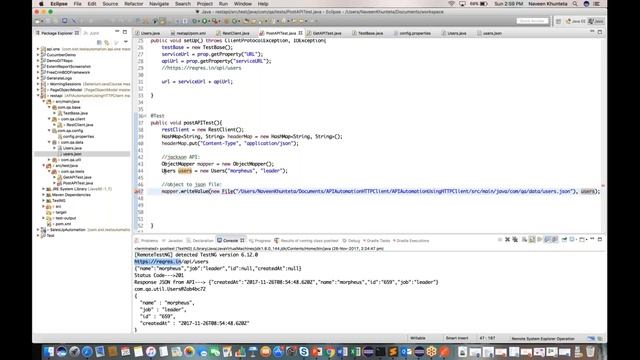640x360 pixels.
Task: Collapse the com.qa.base package
Action: (49, 107)
